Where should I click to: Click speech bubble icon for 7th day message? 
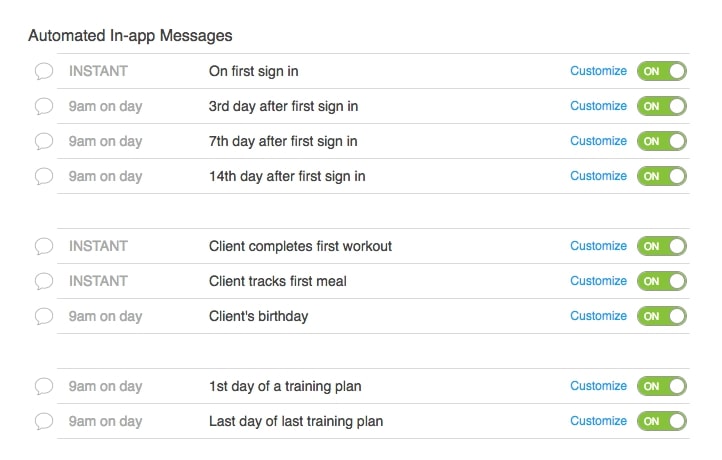[x=43, y=141]
